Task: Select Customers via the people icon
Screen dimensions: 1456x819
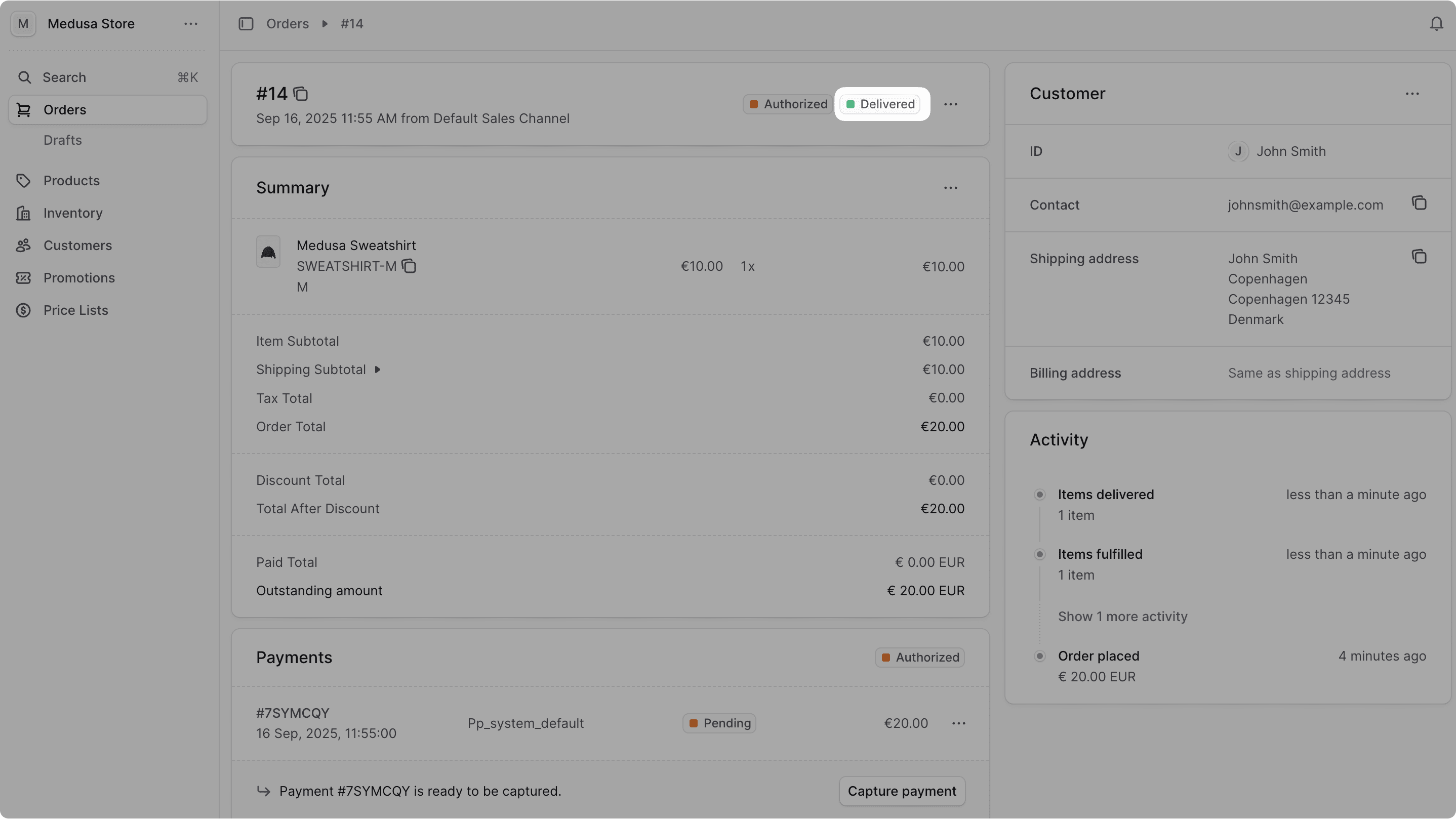Action: tap(23, 245)
